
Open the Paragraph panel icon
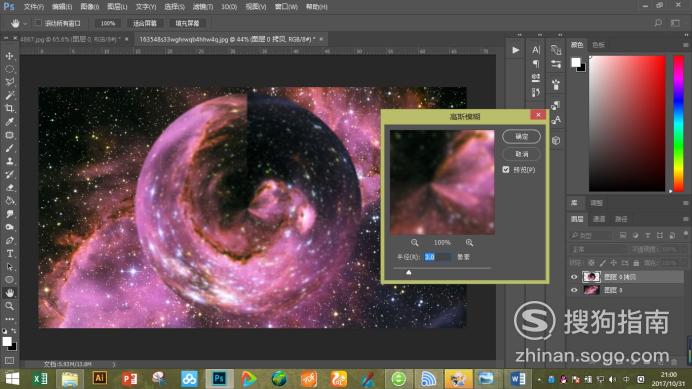(536, 64)
